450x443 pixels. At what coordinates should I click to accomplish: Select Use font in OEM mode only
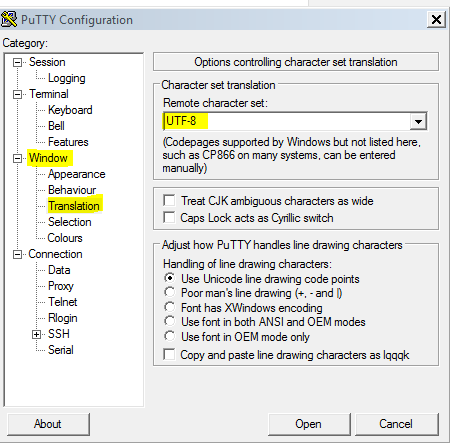(170, 336)
